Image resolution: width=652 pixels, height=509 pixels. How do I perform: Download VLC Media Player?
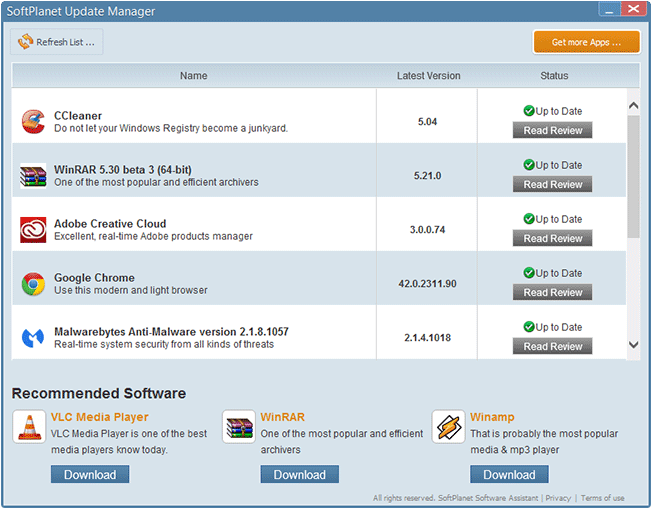[x=90, y=474]
